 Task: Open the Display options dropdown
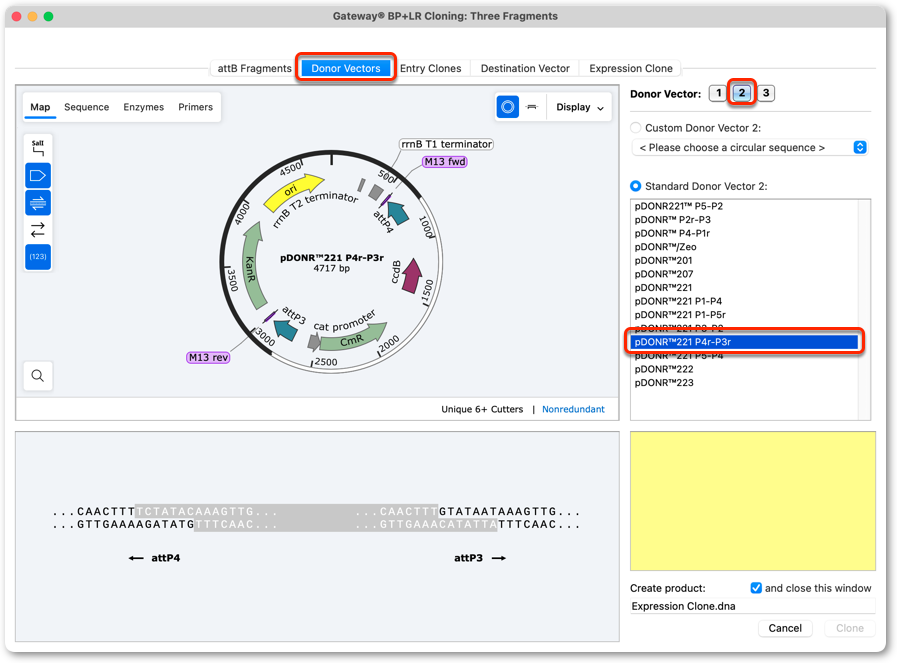click(580, 107)
